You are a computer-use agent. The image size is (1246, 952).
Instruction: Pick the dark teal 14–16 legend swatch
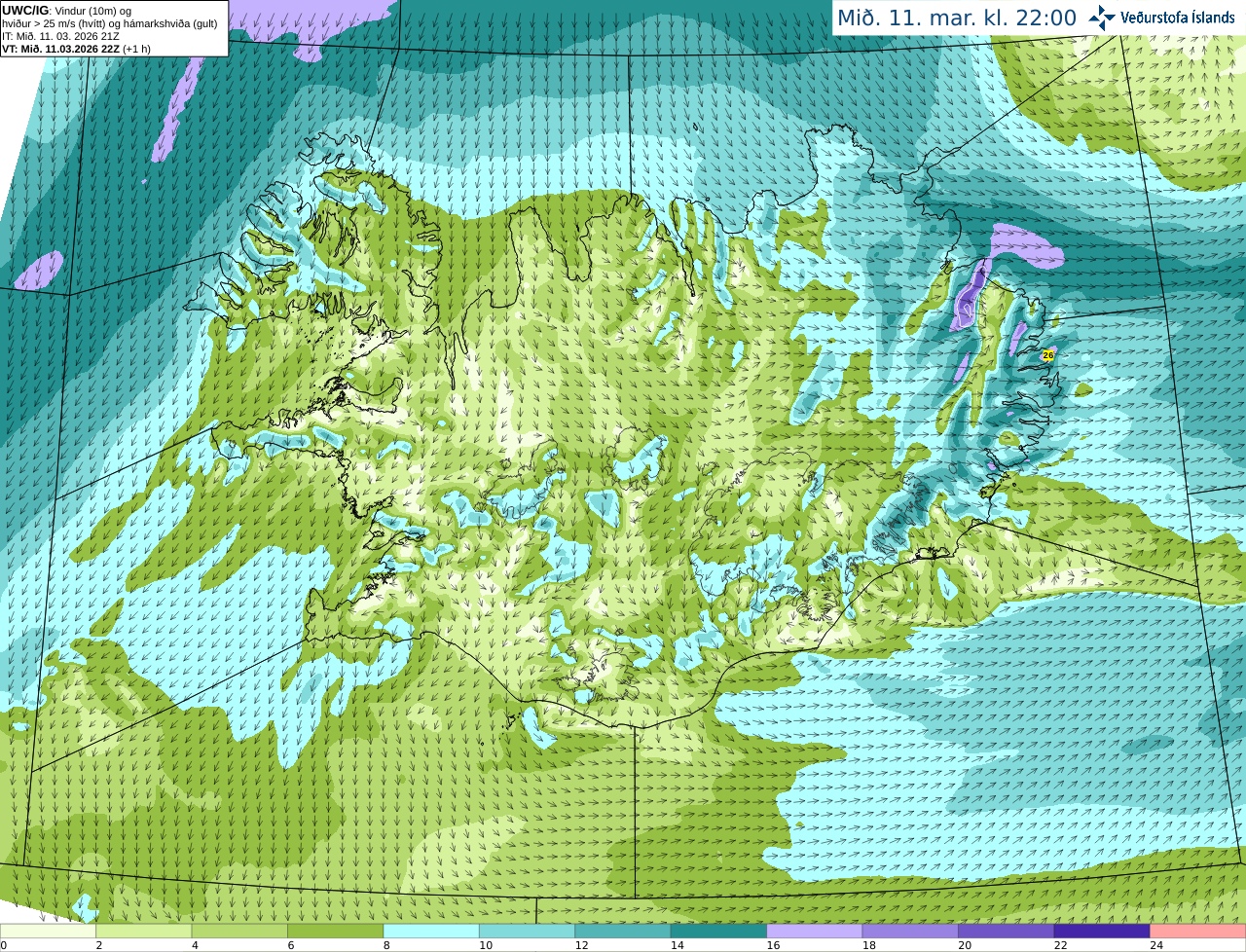(718, 932)
